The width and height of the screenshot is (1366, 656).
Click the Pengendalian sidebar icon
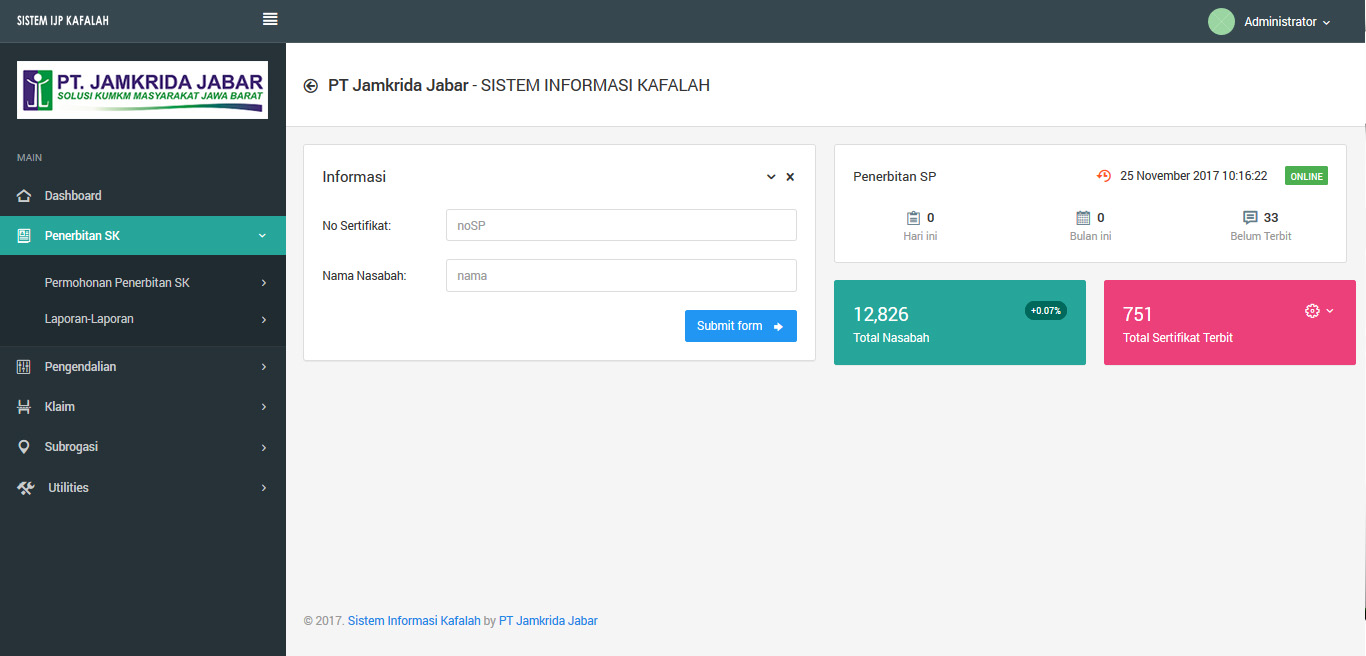point(25,367)
